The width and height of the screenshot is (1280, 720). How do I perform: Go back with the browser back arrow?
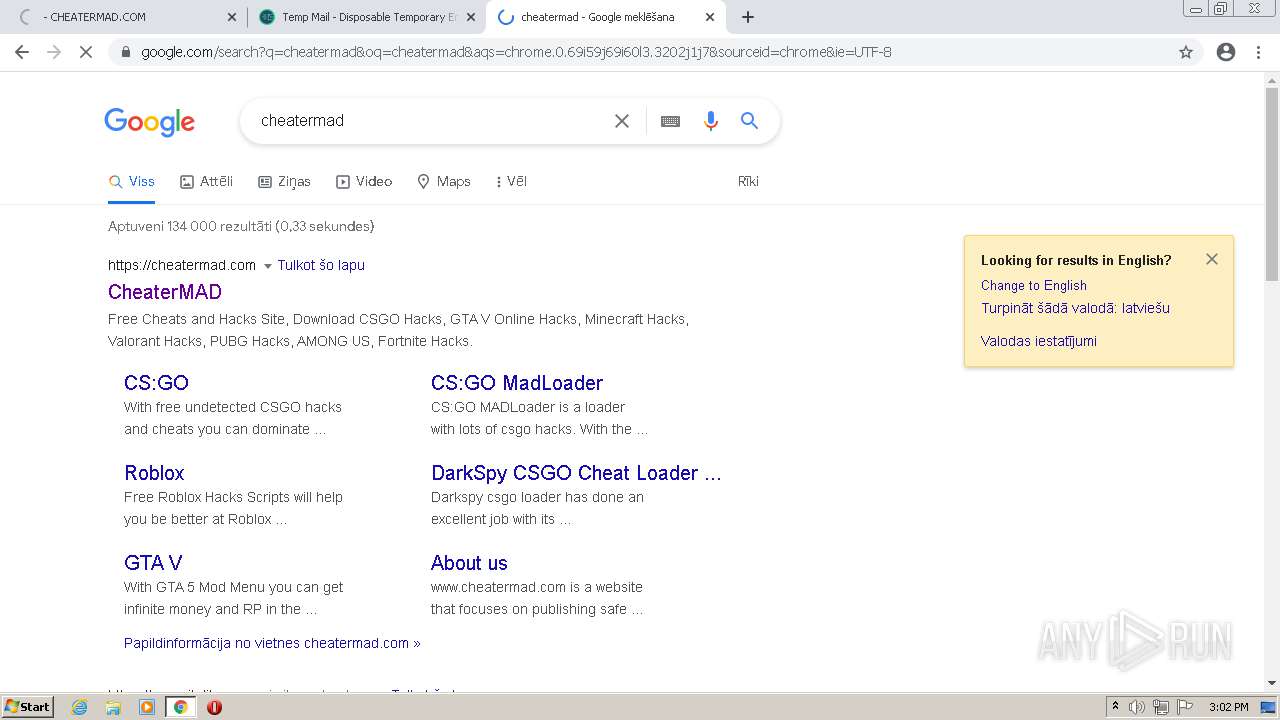[x=22, y=52]
